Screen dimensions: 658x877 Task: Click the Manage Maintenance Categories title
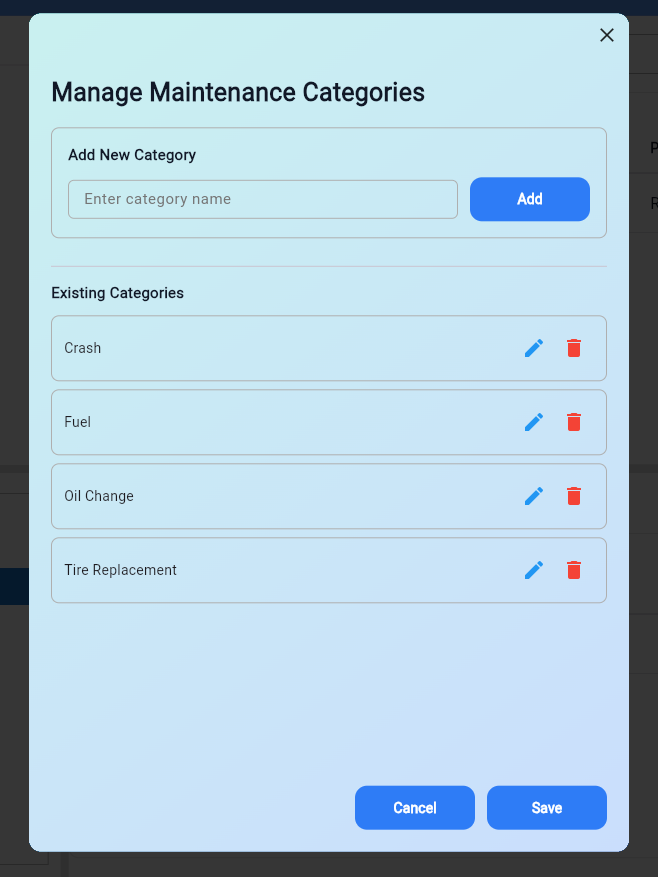coord(238,93)
